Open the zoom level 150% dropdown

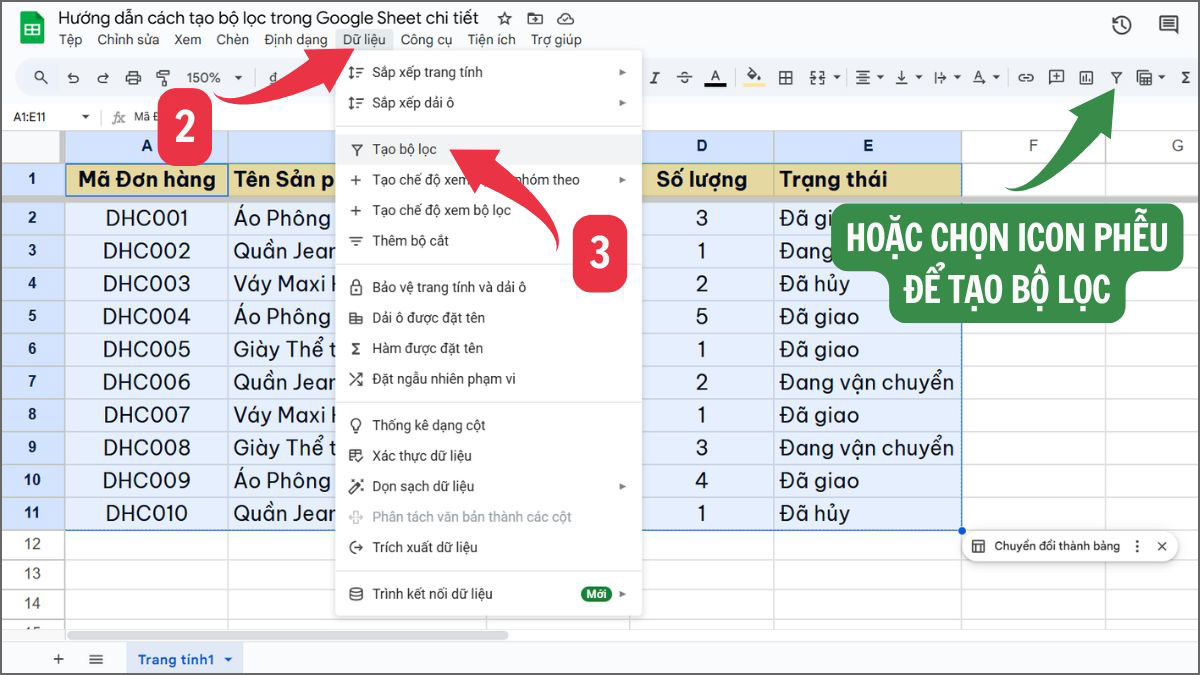(213, 76)
